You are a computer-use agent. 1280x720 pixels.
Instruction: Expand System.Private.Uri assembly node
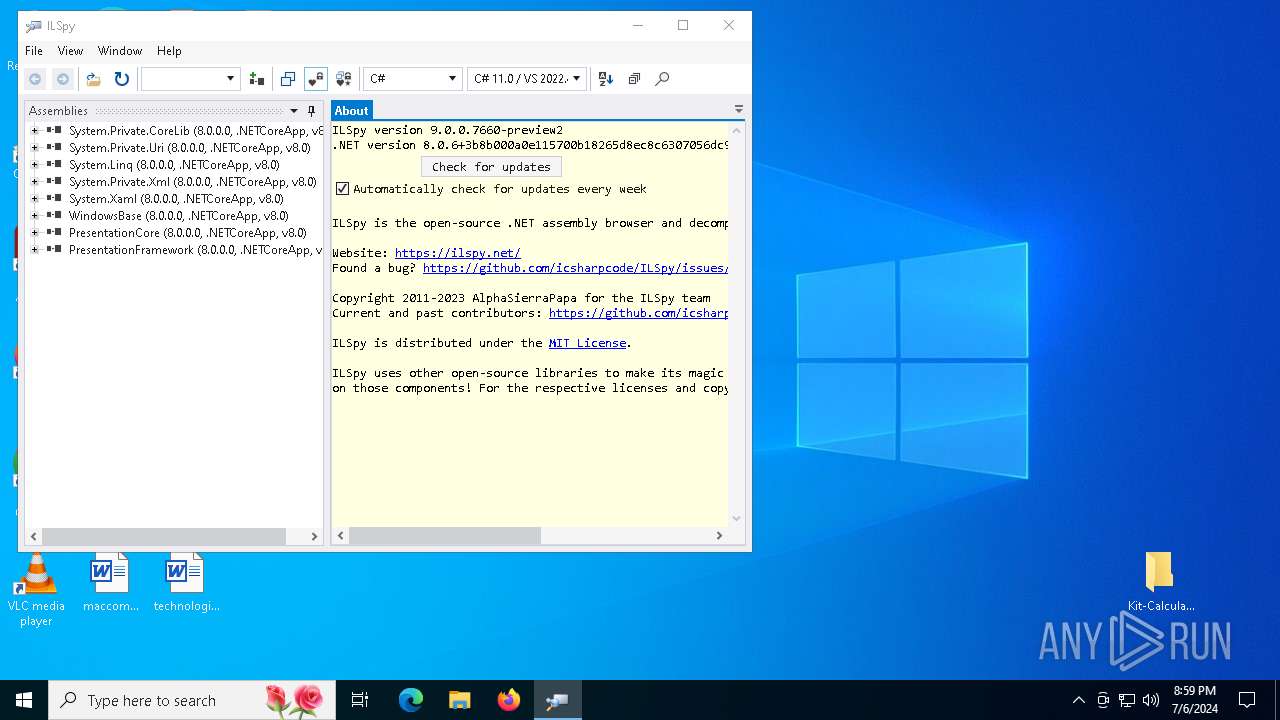[34, 148]
